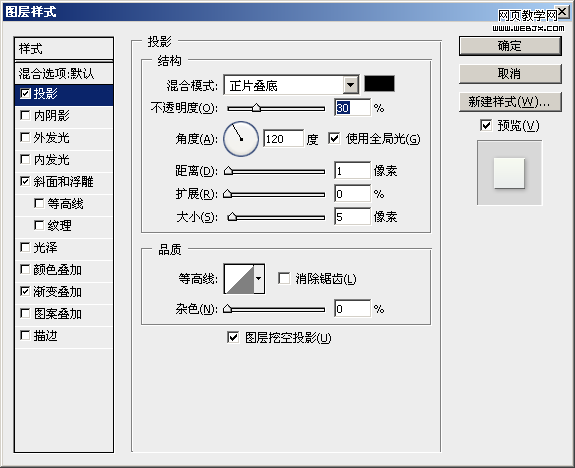Click the 取消 button
The image size is (575, 468).
coord(510,74)
